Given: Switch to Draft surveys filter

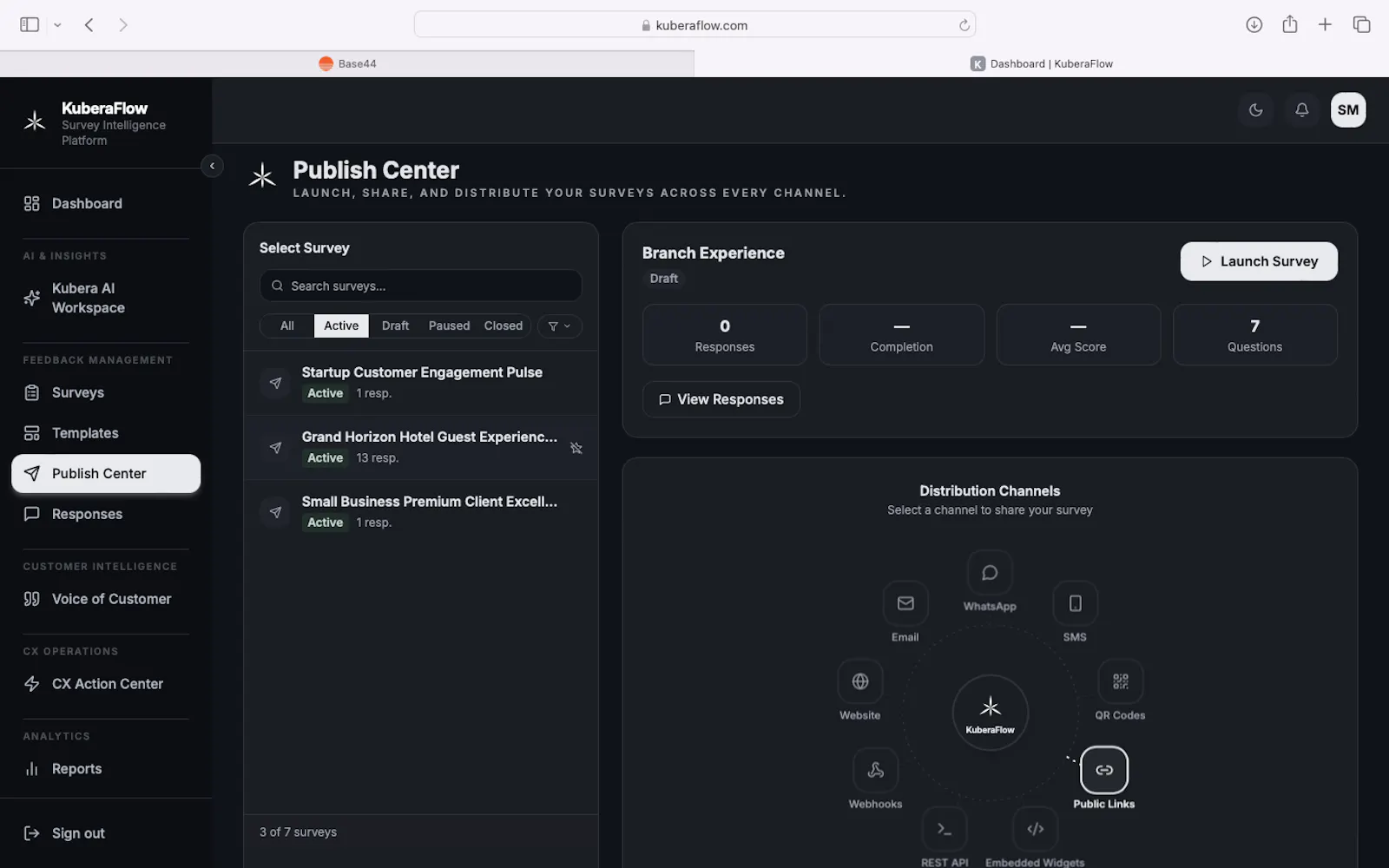Looking at the screenshot, I should (395, 325).
